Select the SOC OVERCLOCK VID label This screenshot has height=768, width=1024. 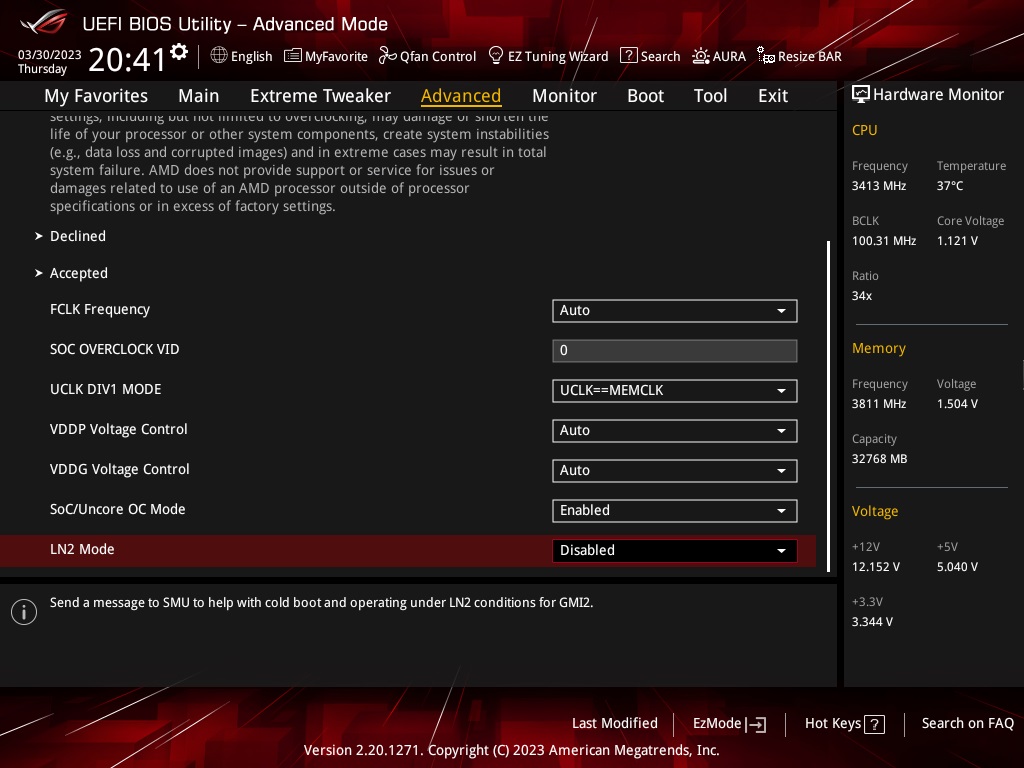click(114, 349)
